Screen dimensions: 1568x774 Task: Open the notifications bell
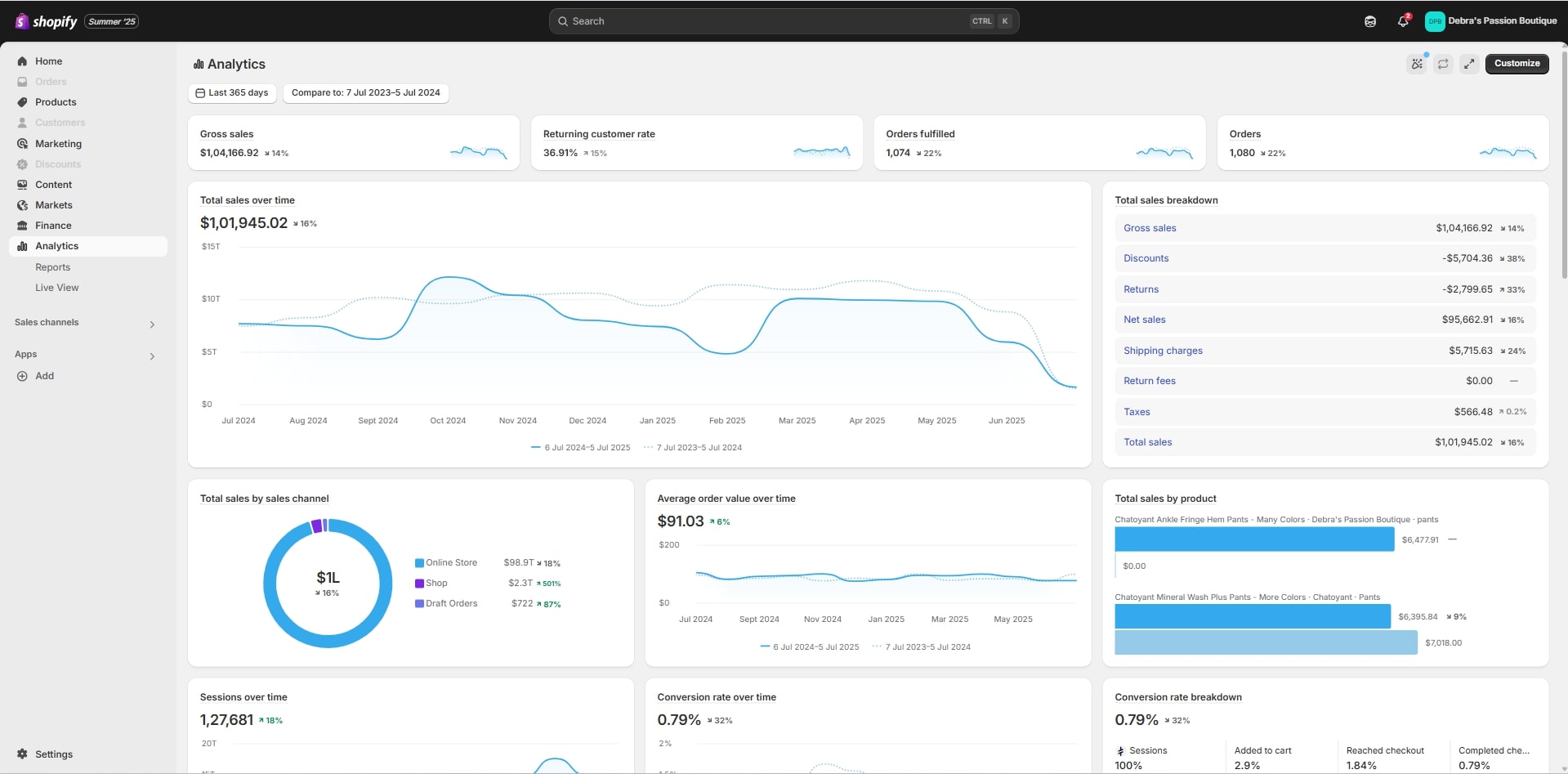pos(1403,21)
